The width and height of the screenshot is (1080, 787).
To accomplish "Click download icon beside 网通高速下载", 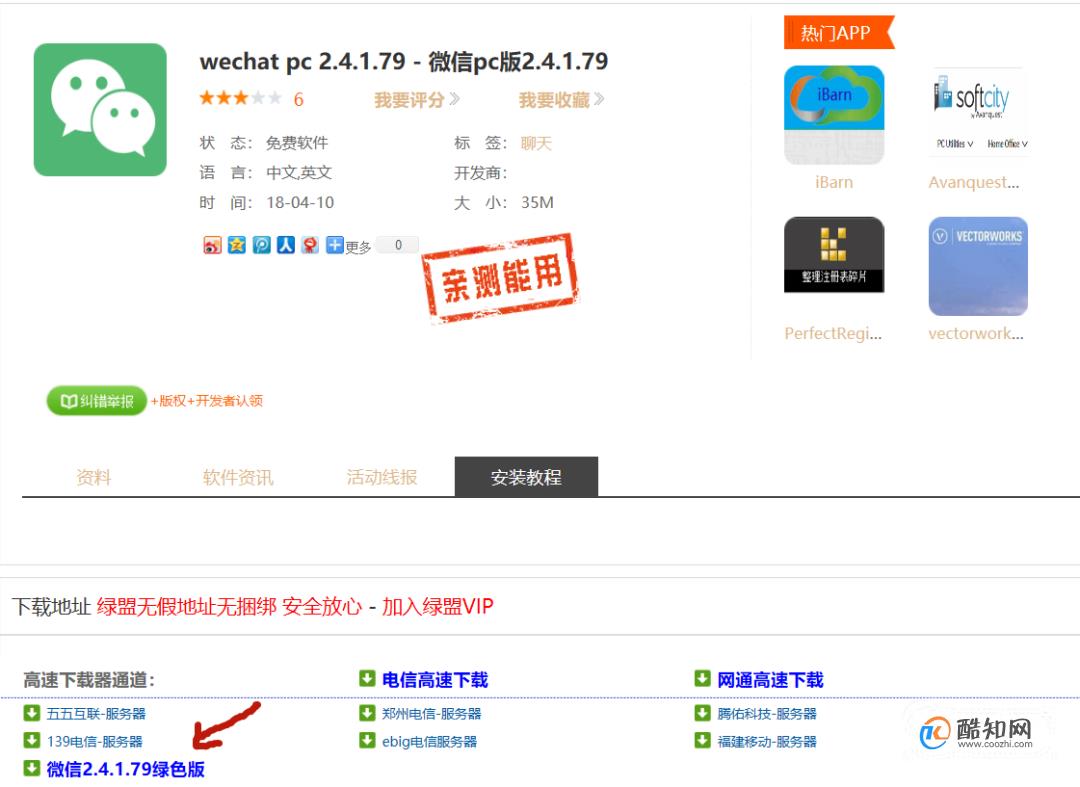I will 703,679.
